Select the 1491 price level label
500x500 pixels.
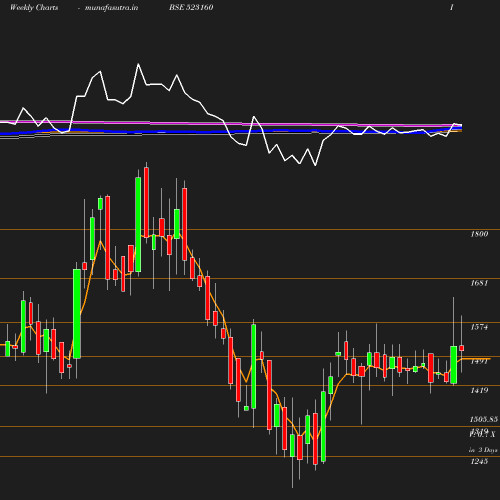click(479, 361)
